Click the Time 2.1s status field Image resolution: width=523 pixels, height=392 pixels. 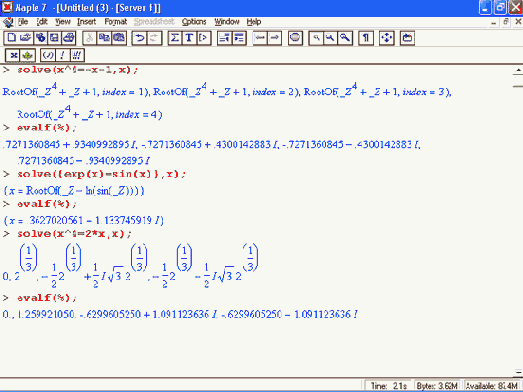389,386
